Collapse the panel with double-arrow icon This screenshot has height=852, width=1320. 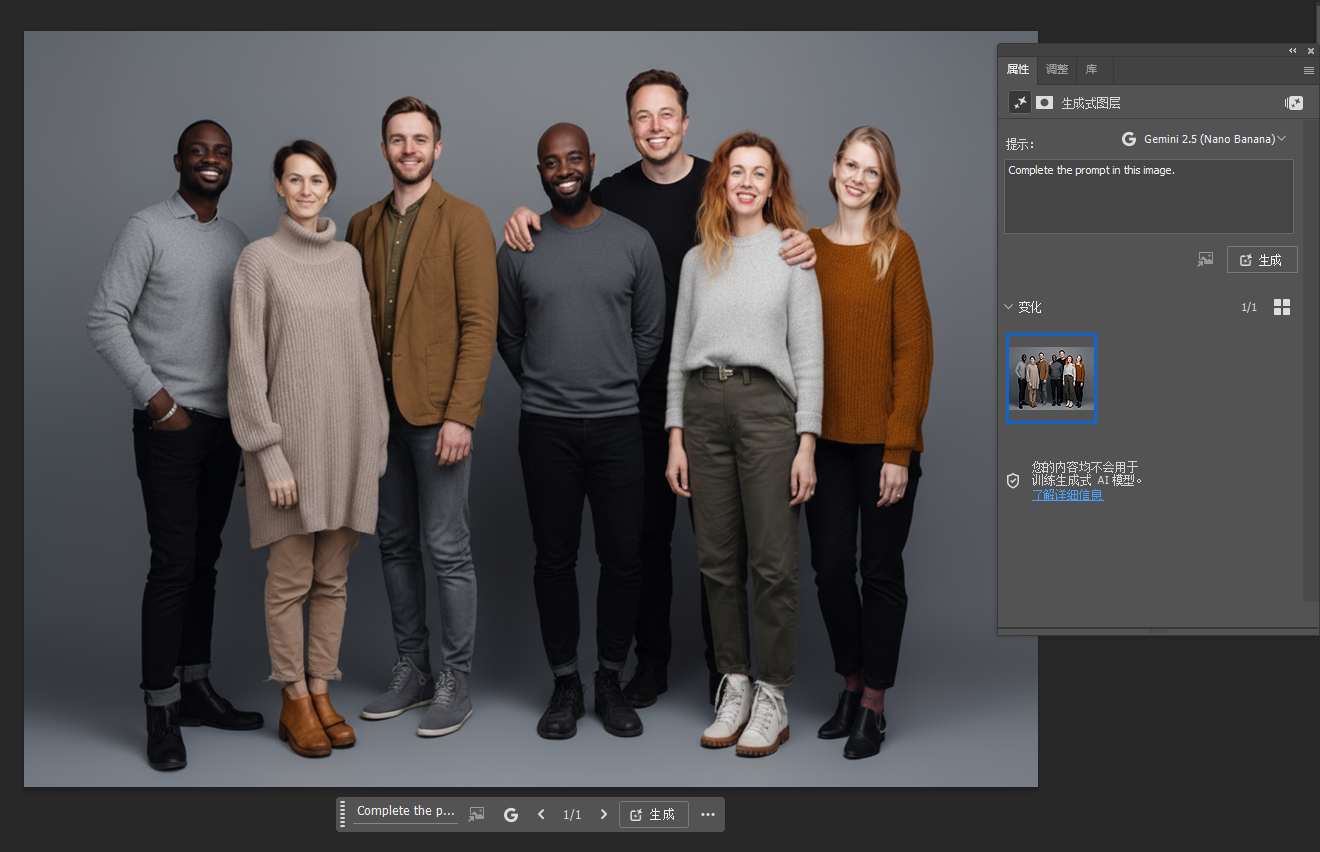pos(1293,50)
